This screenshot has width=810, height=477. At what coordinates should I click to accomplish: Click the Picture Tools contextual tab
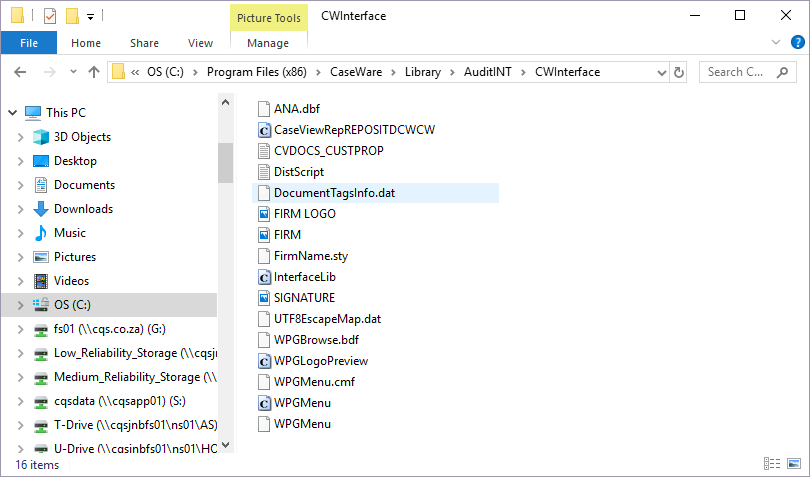point(269,18)
